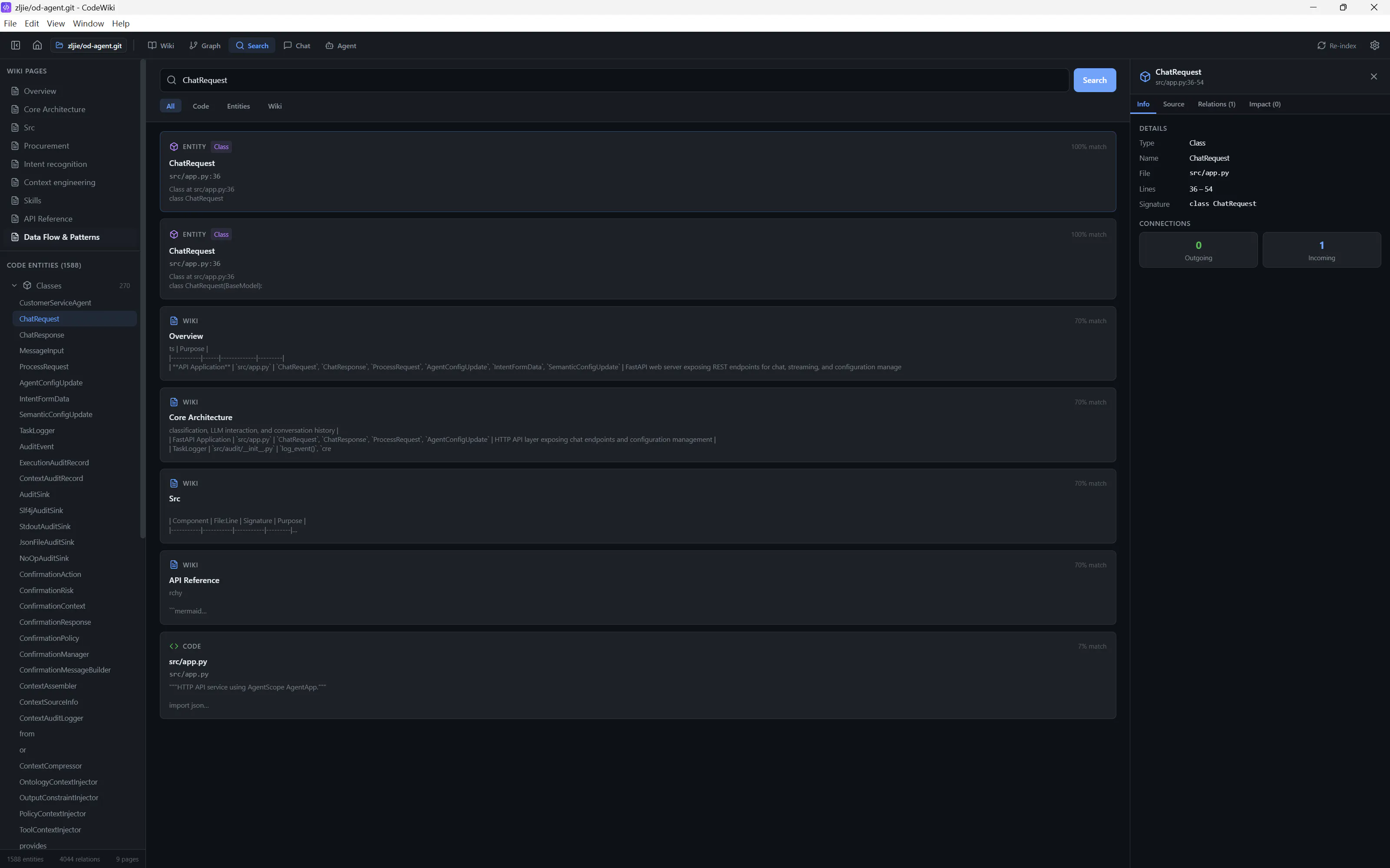
Task: Open the Overview wiki page
Action: click(70, 91)
